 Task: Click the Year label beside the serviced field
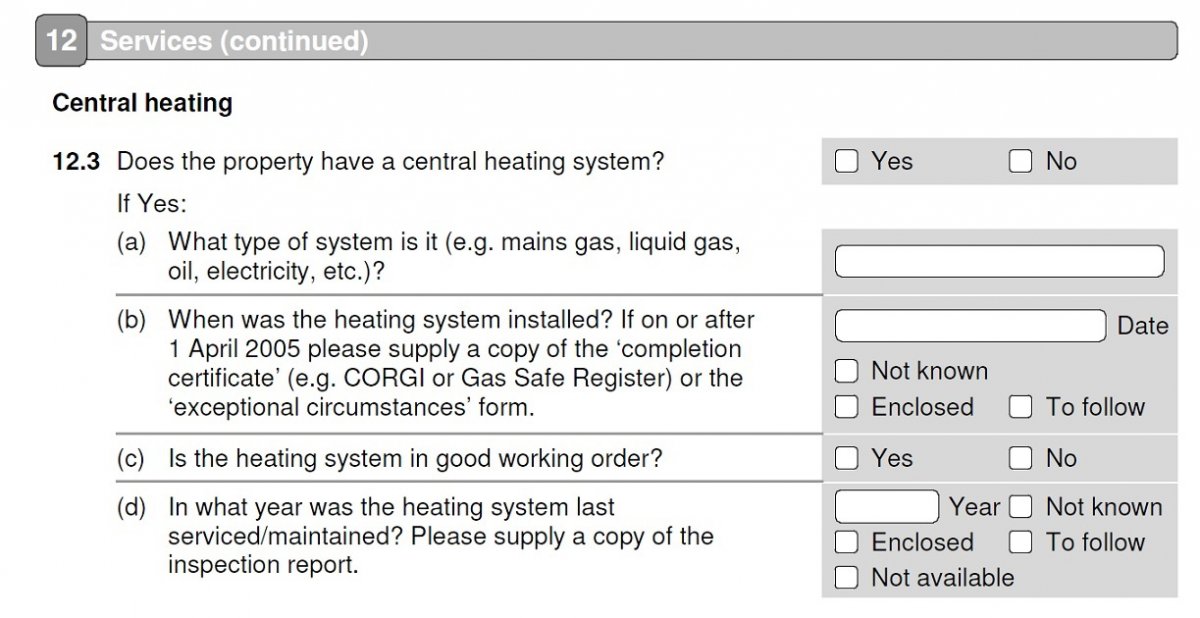point(975,507)
